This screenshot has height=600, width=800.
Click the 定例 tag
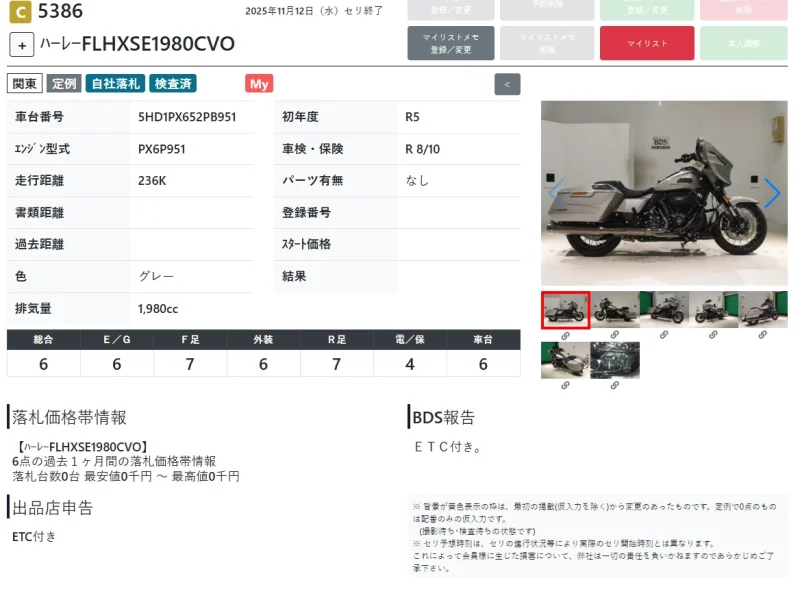(x=64, y=84)
